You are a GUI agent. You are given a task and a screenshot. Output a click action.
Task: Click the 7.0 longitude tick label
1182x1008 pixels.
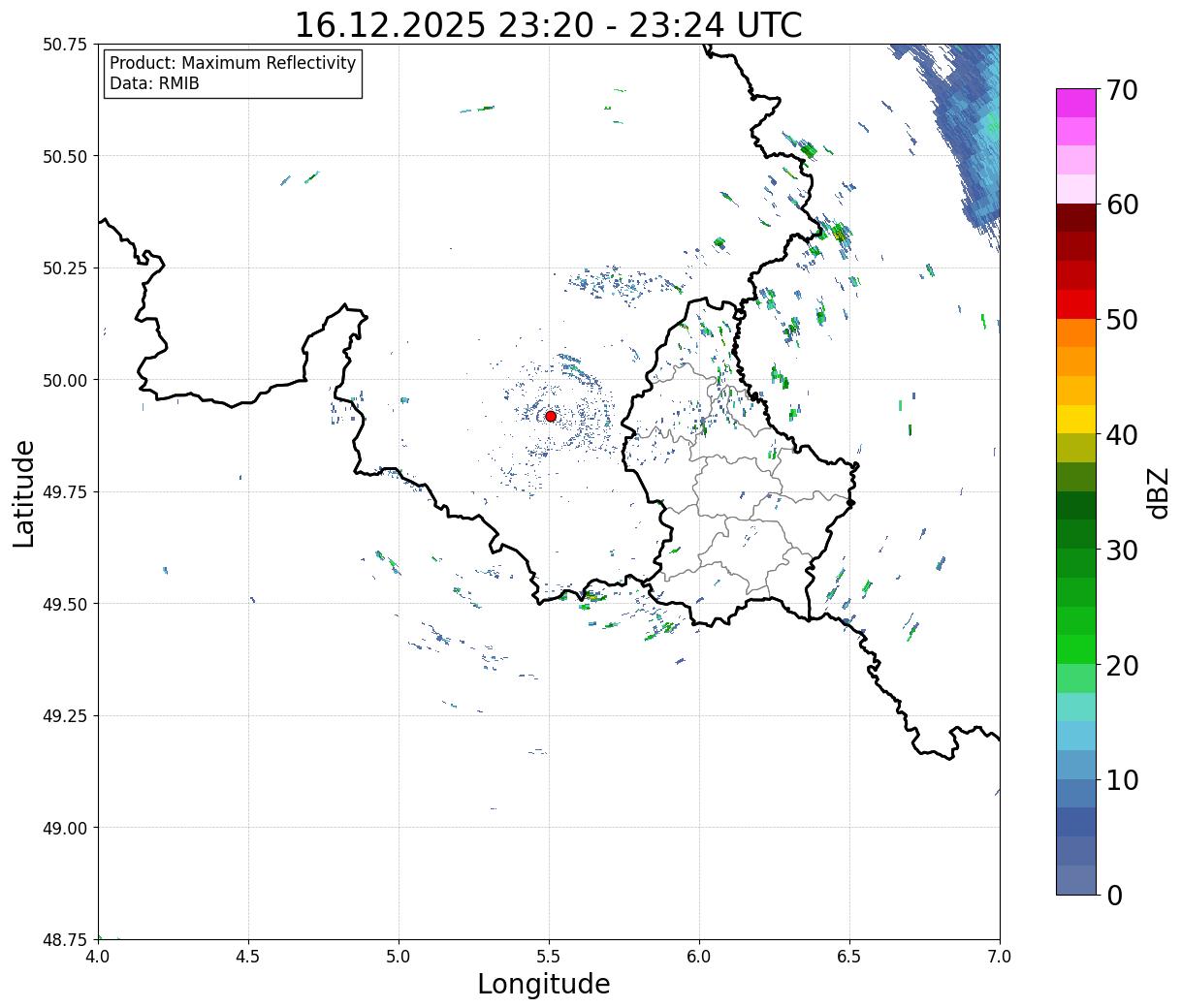999,957
